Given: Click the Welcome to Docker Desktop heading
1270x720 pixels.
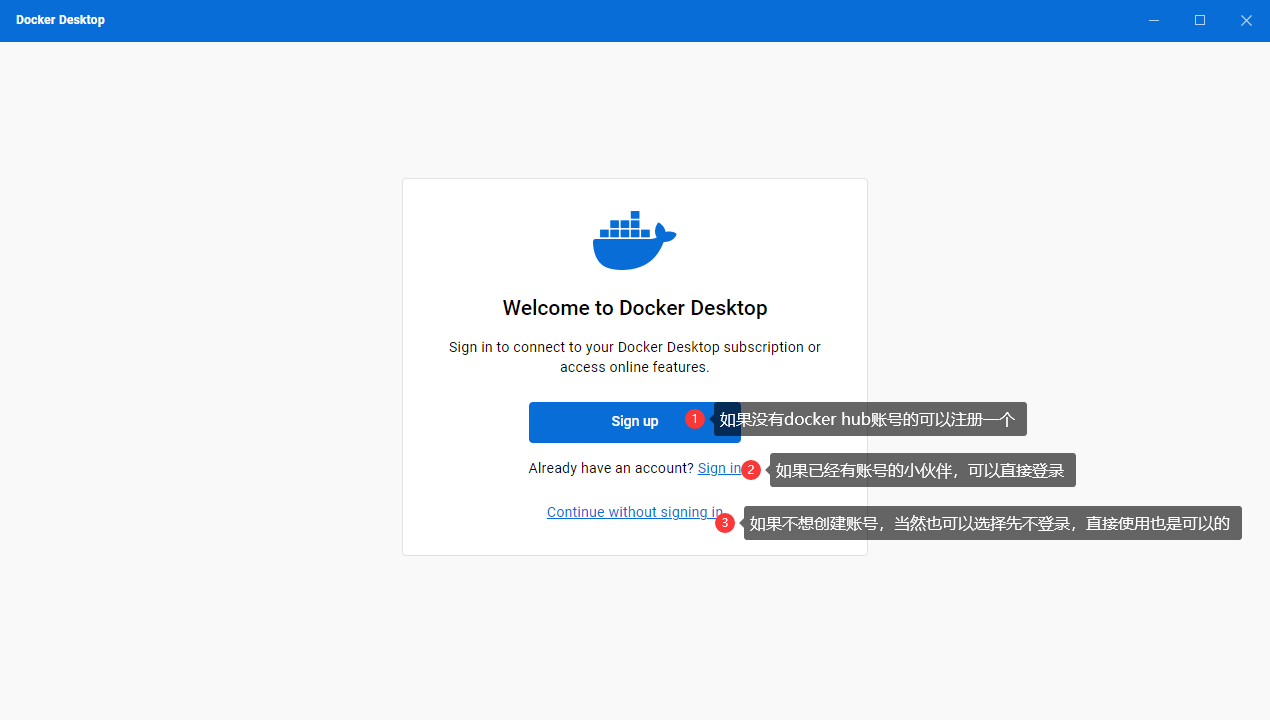Looking at the screenshot, I should click(634, 308).
